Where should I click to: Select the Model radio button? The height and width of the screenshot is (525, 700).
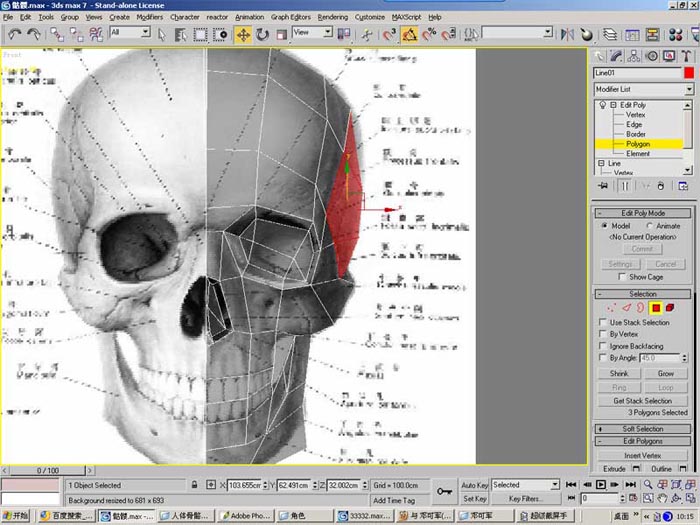tap(604, 226)
